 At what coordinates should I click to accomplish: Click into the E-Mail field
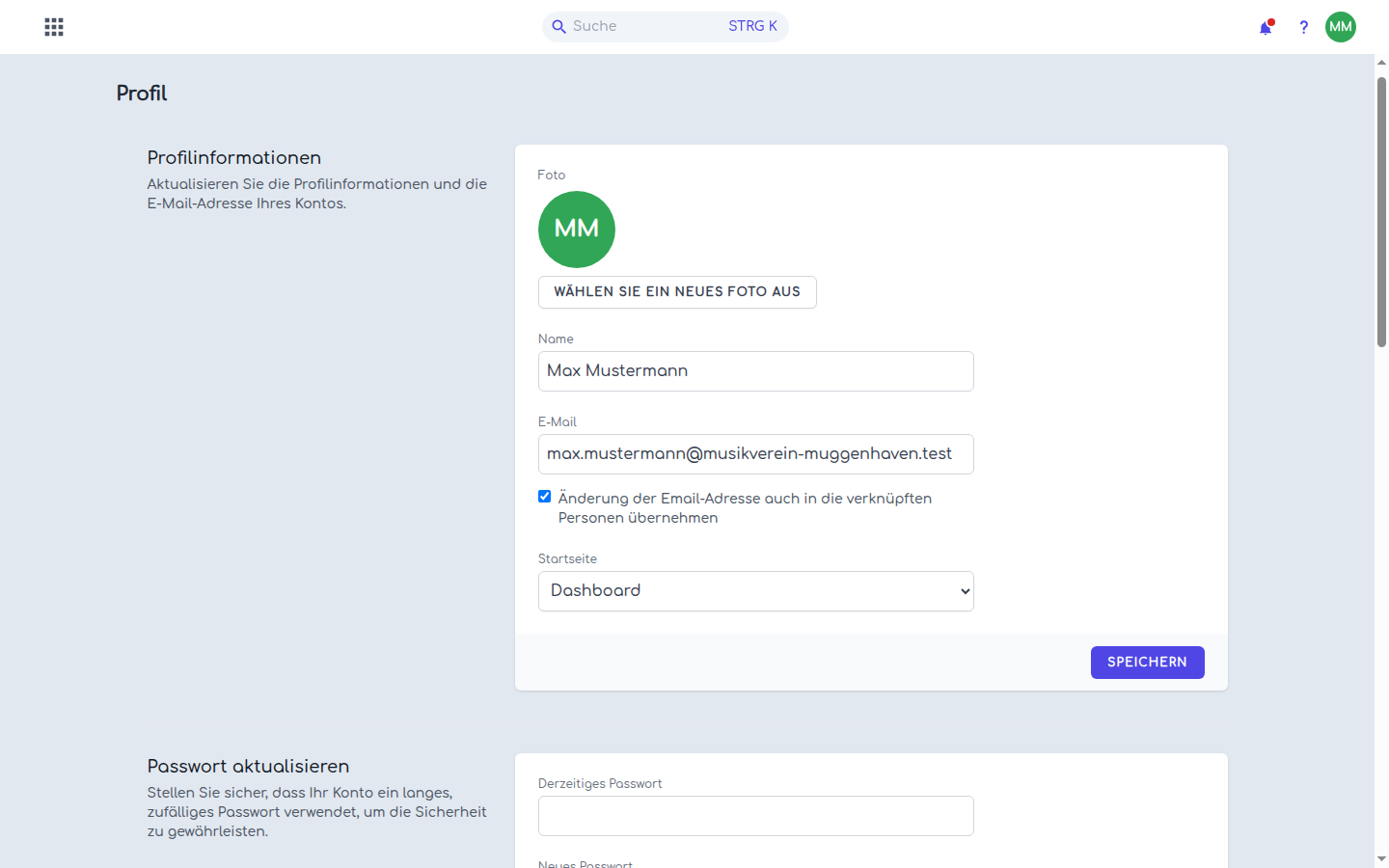click(x=756, y=454)
